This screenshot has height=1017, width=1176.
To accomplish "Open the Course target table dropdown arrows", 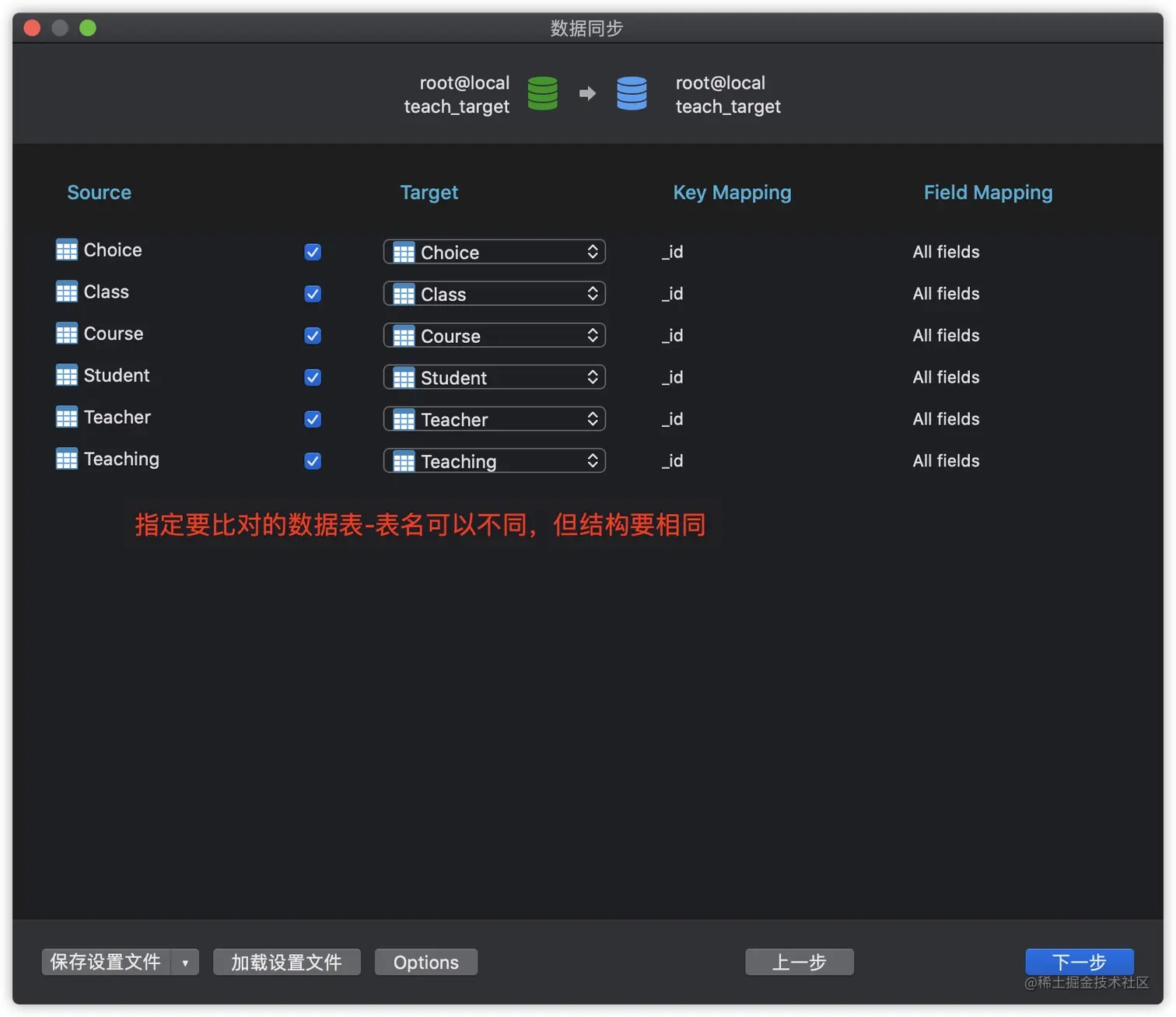I will (x=593, y=335).
